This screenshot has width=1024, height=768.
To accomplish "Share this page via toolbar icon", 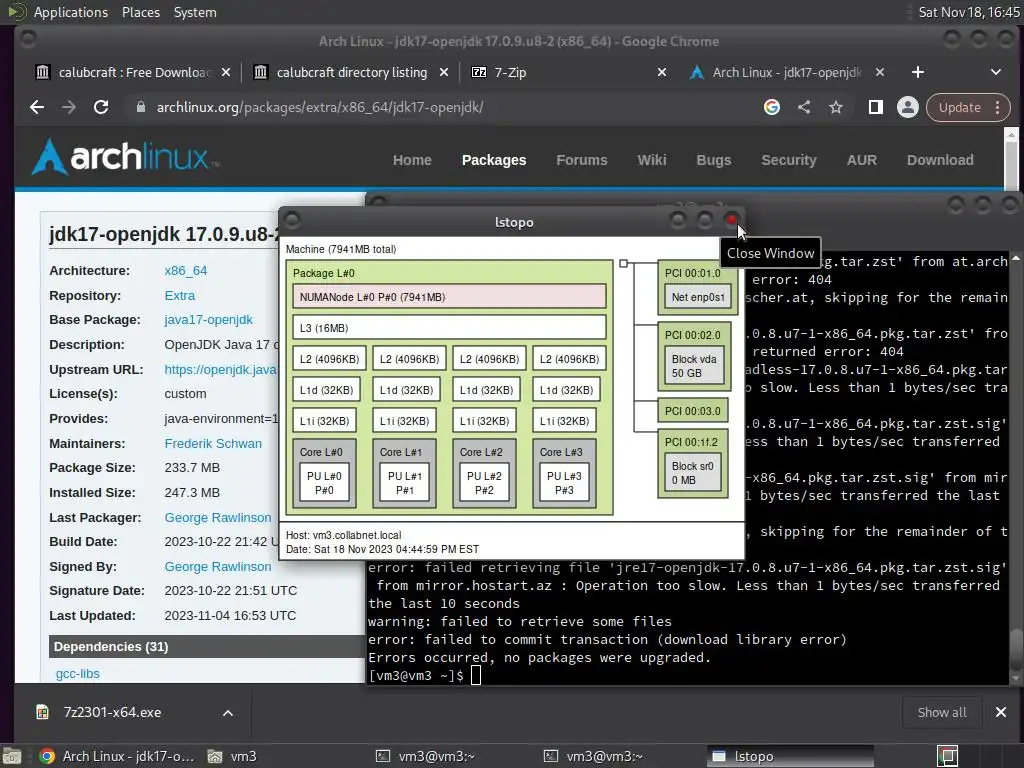I will (x=804, y=107).
